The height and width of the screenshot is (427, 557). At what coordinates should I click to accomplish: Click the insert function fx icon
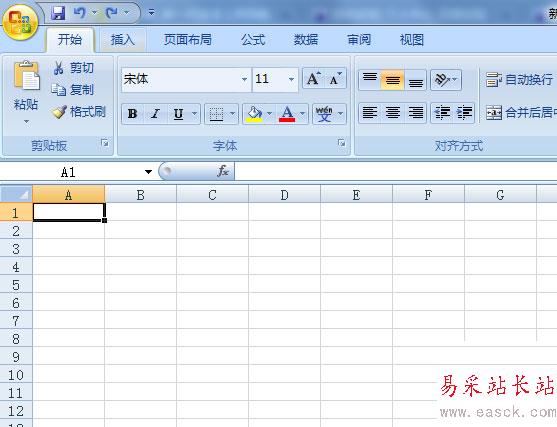point(223,172)
